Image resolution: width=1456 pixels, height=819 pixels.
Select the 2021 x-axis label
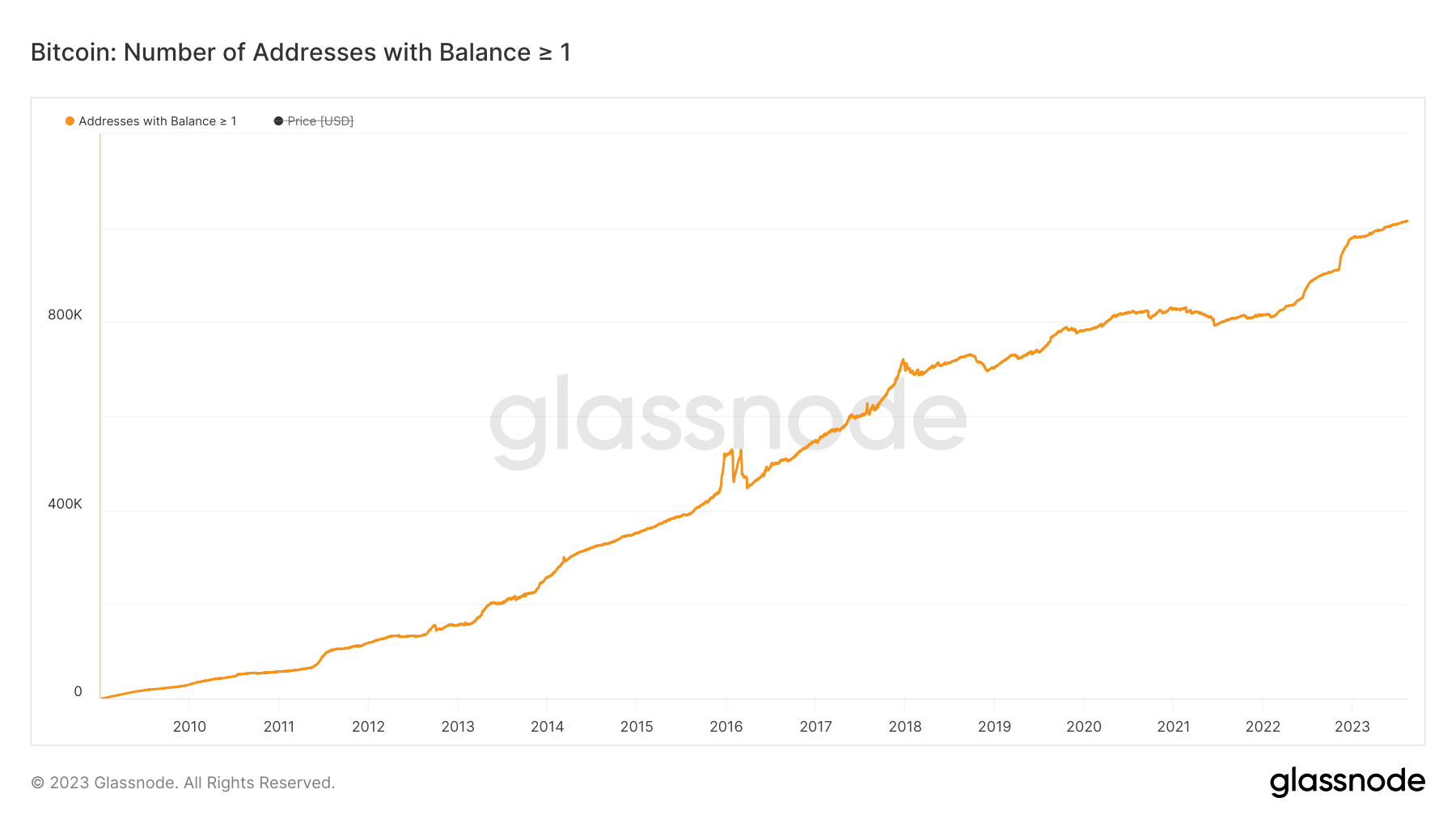click(1174, 726)
